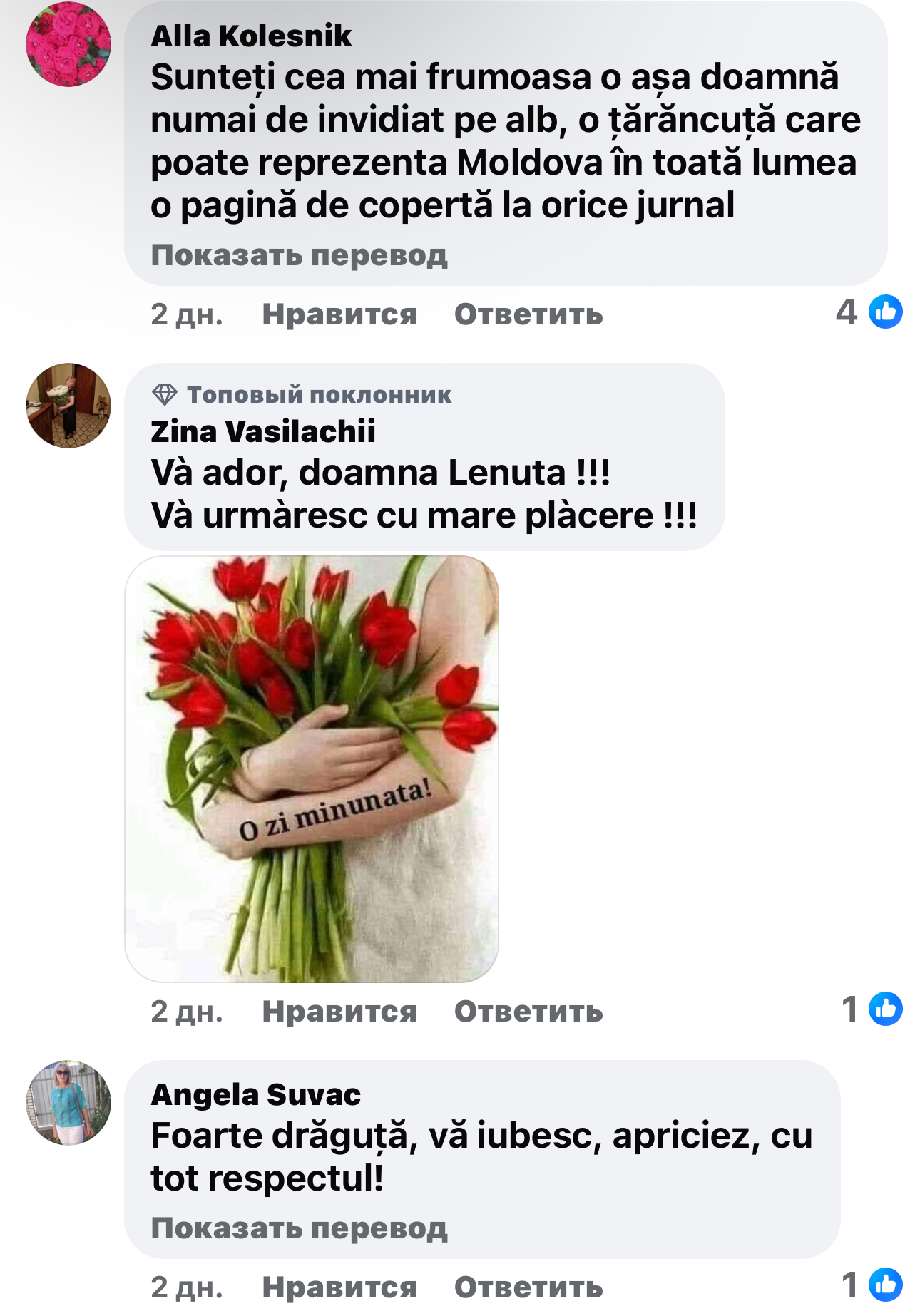Image resolution: width=920 pixels, height=1316 pixels.
Task: Open Angela Suvac's name link
Action: click(x=256, y=1094)
